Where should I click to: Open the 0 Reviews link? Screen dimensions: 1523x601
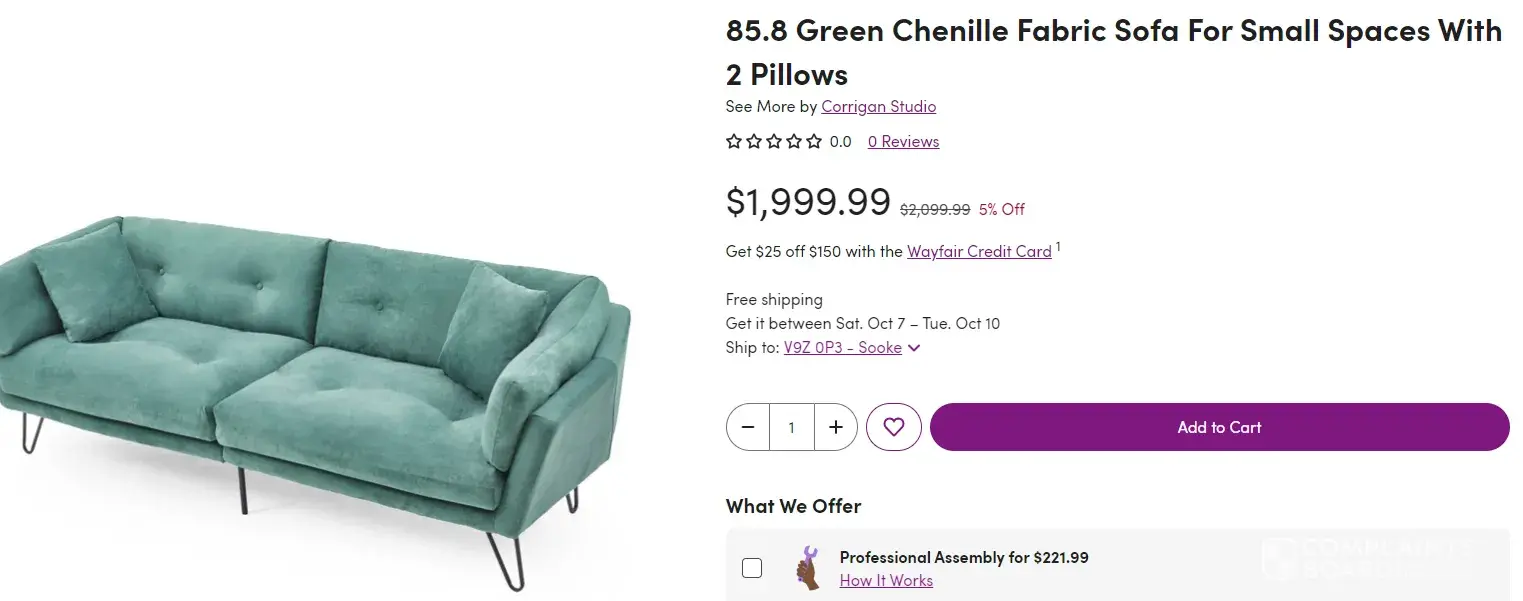click(903, 142)
